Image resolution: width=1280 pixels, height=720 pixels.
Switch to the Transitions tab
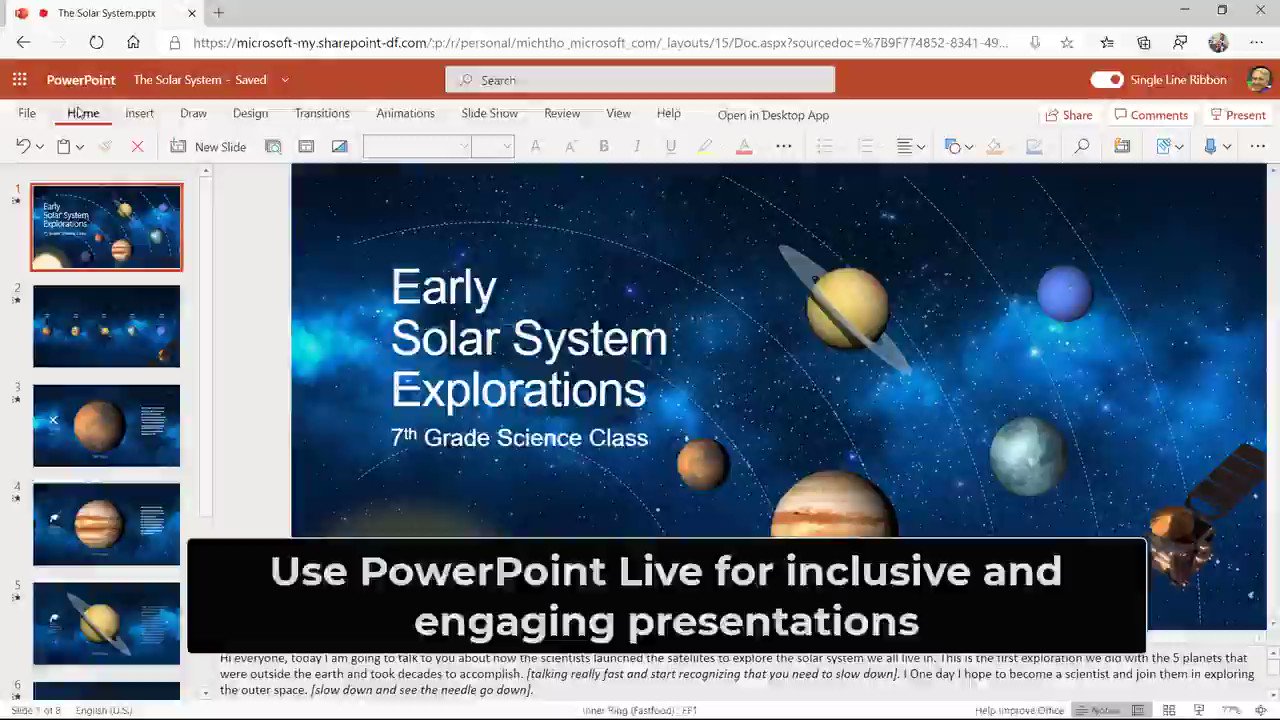tap(322, 114)
